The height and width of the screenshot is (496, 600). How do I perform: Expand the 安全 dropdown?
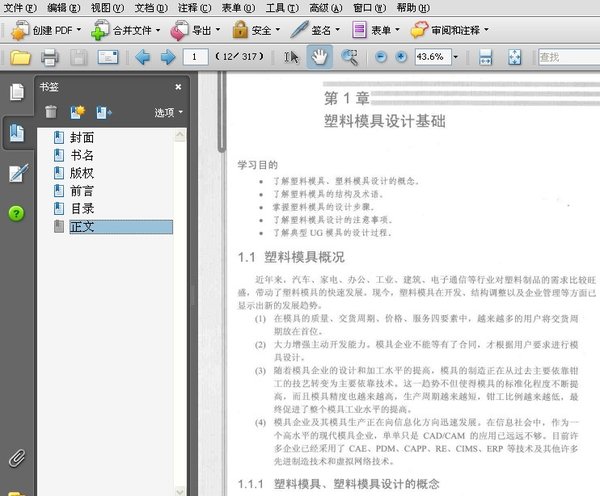click(277, 29)
